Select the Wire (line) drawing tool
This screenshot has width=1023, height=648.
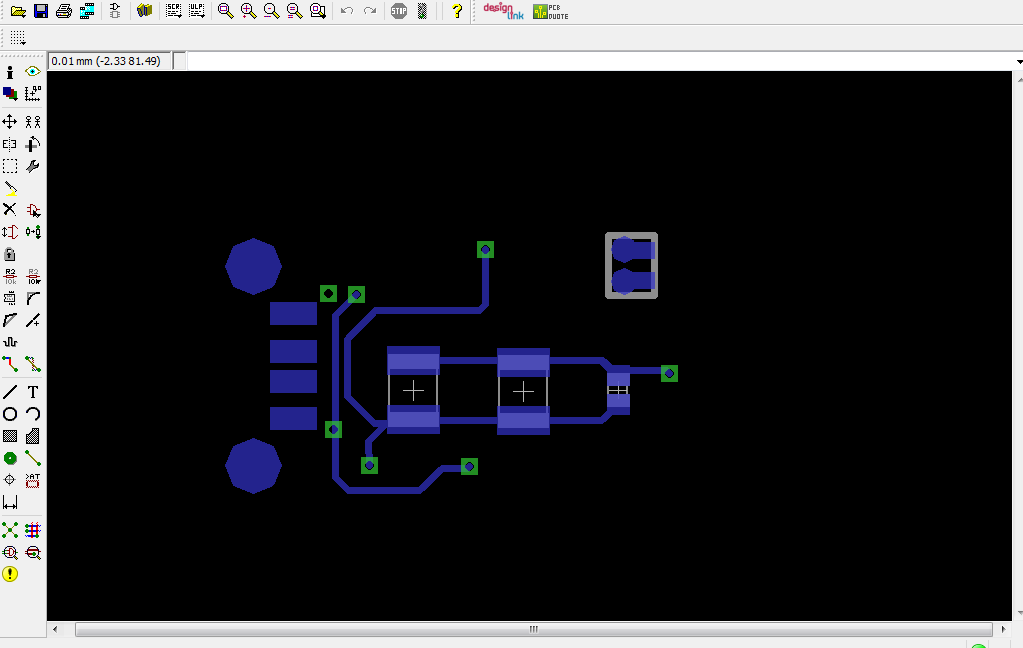[10, 392]
